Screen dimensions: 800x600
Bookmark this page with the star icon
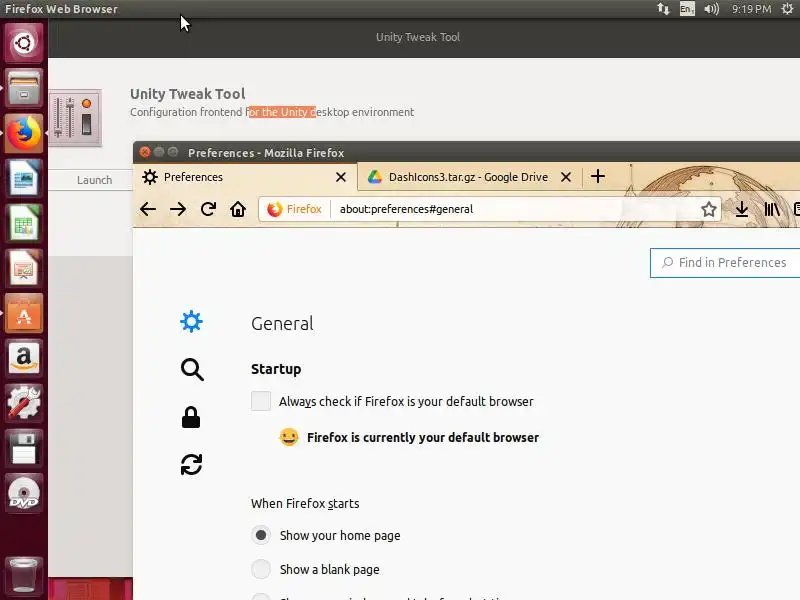pos(709,209)
